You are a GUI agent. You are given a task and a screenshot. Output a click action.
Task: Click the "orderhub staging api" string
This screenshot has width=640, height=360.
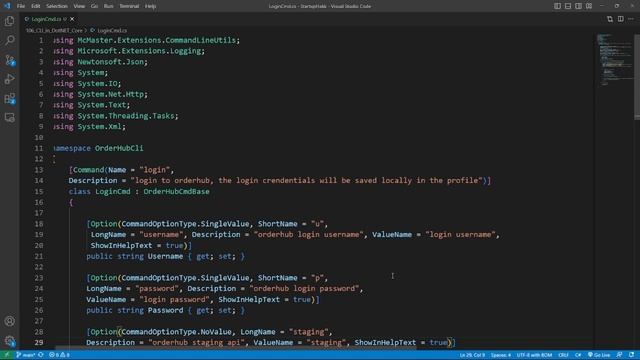196,342
